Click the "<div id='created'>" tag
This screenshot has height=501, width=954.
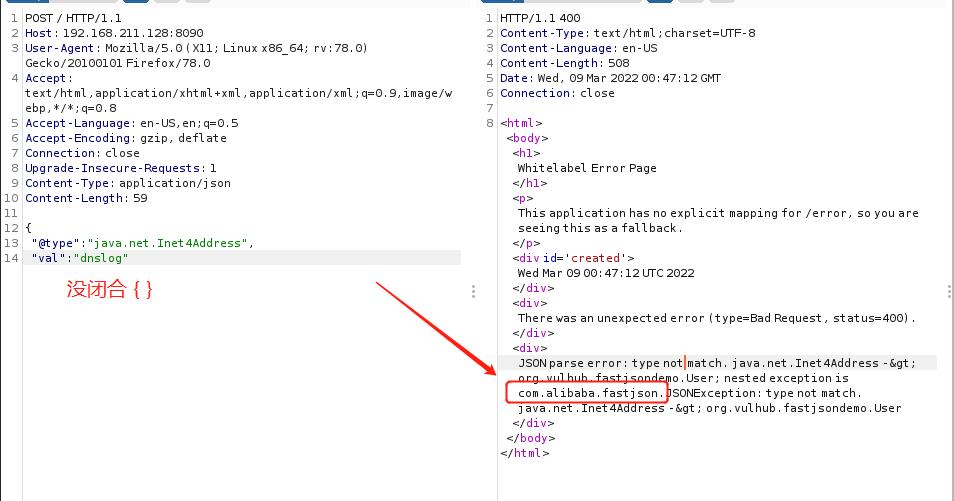(x=573, y=258)
